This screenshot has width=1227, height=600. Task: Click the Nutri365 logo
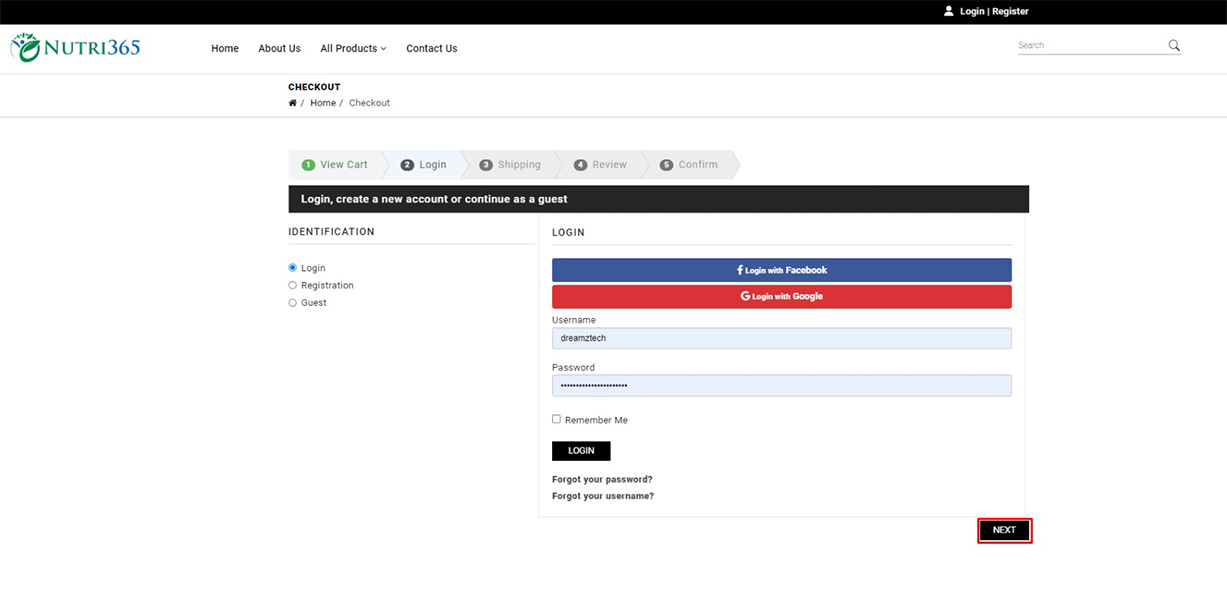[75, 48]
